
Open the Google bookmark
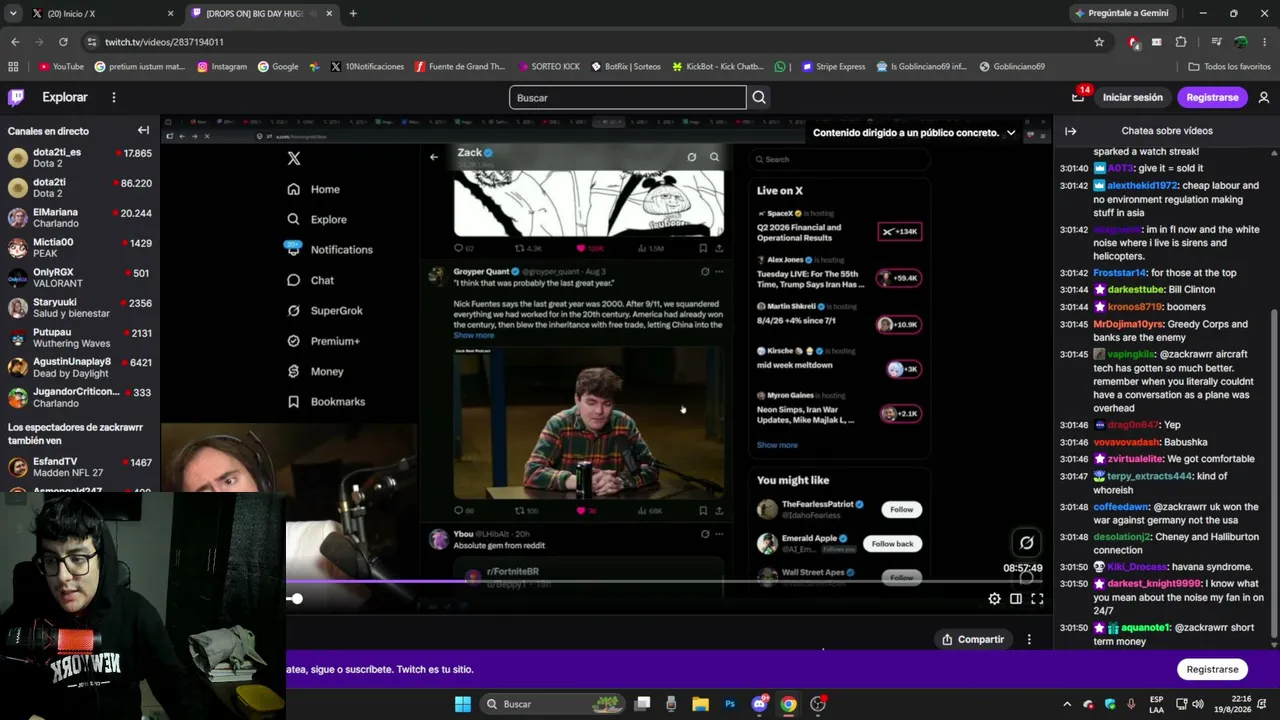pyautogui.click(x=278, y=67)
